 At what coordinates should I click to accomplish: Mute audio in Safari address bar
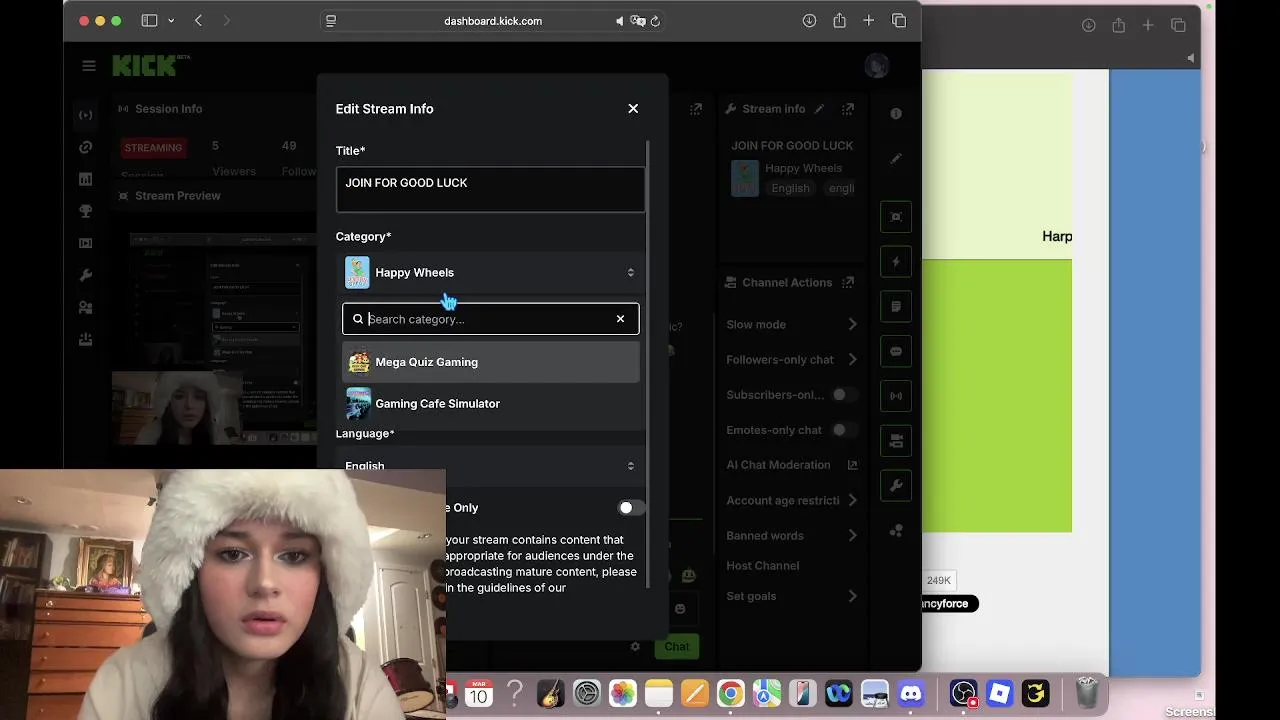pyautogui.click(x=620, y=21)
